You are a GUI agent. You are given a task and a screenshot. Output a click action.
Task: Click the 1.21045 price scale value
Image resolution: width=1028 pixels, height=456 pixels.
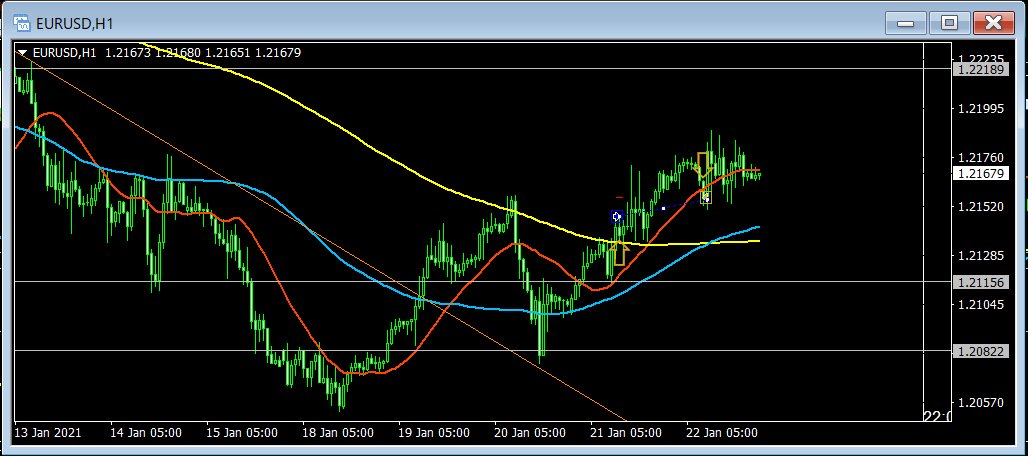point(981,305)
